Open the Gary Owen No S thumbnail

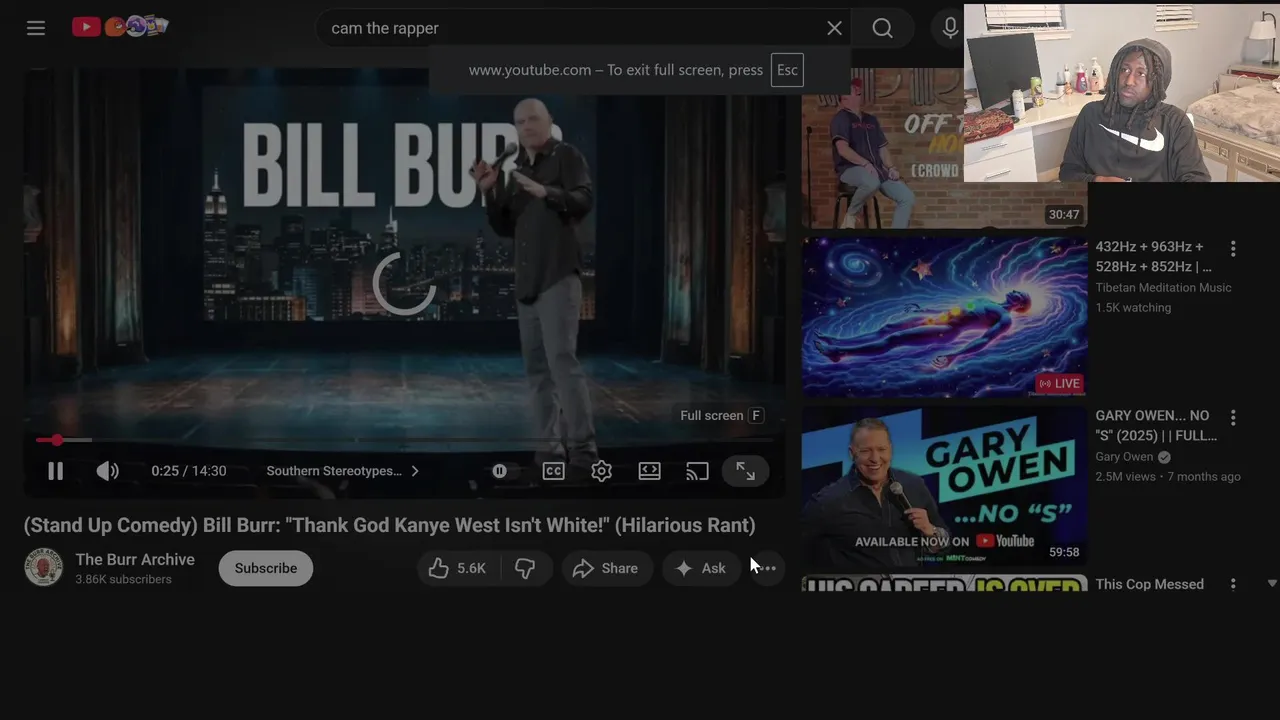(944, 485)
